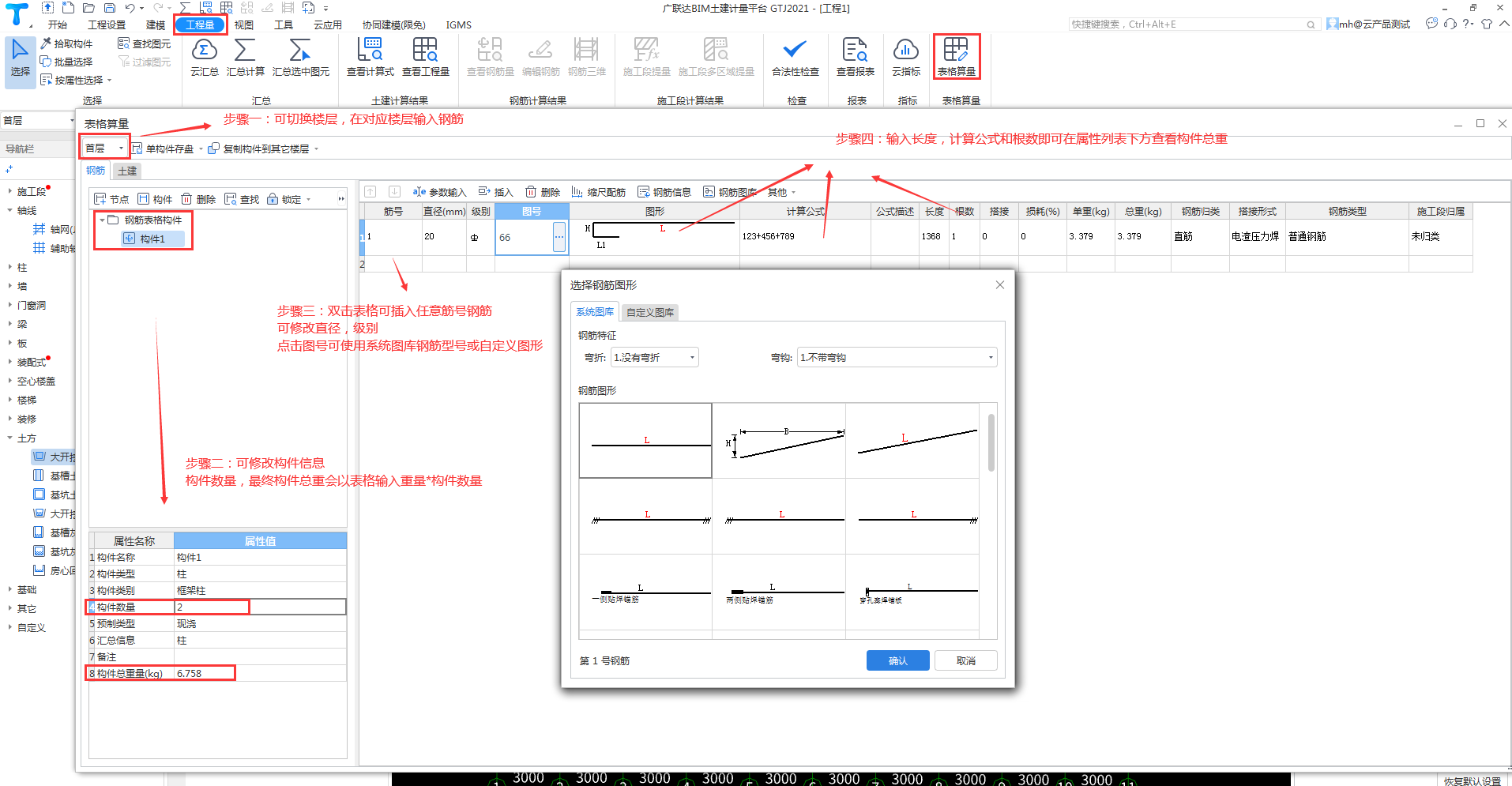Click 查找 in component tree toolbar
The height and width of the screenshot is (786, 1512).
[242, 199]
